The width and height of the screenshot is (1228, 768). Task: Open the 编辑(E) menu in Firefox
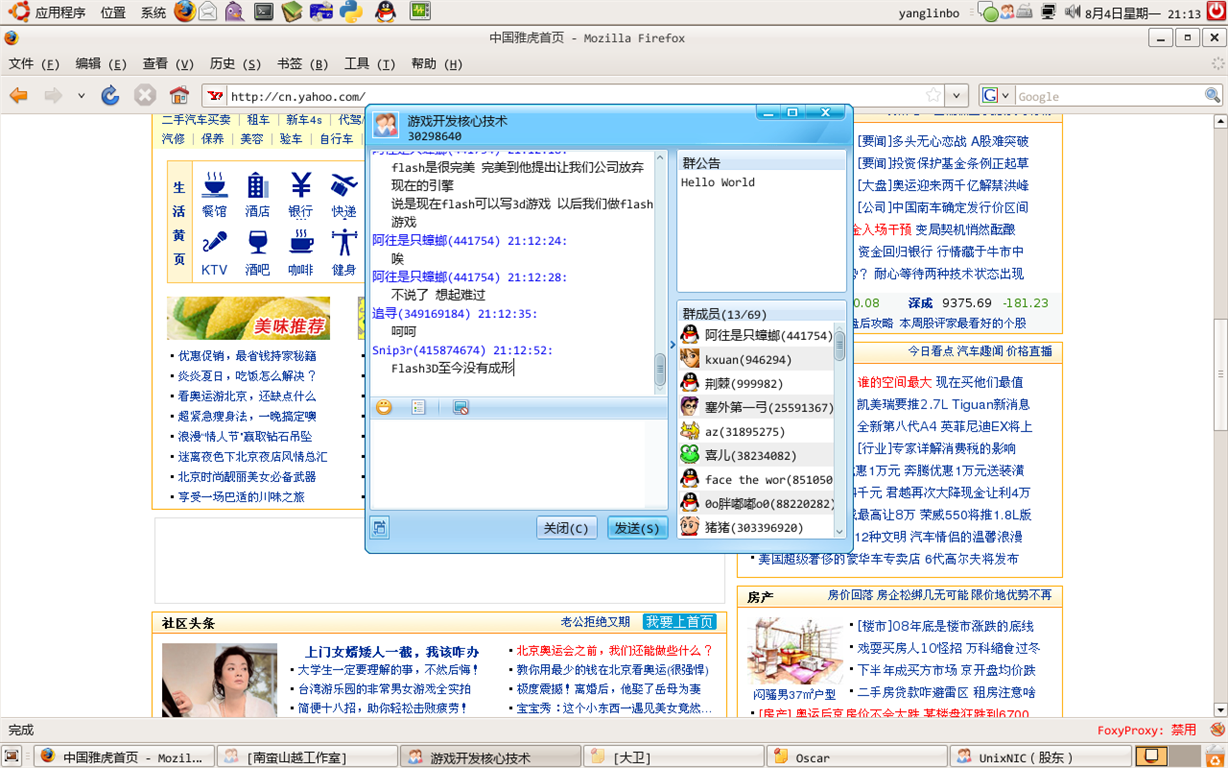[x=101, y=64]
